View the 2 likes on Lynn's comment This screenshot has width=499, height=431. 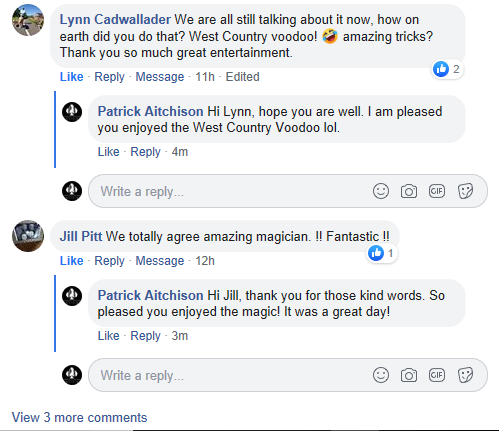tap(447, 69)
